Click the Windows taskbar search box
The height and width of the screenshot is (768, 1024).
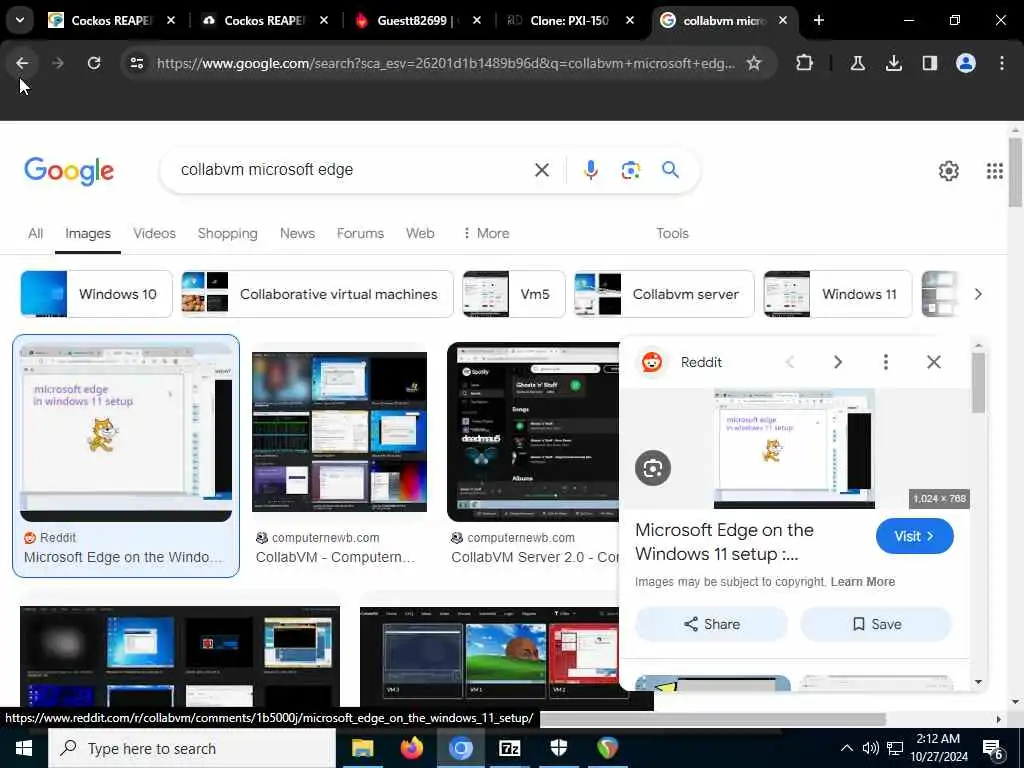tap(192, 748)
